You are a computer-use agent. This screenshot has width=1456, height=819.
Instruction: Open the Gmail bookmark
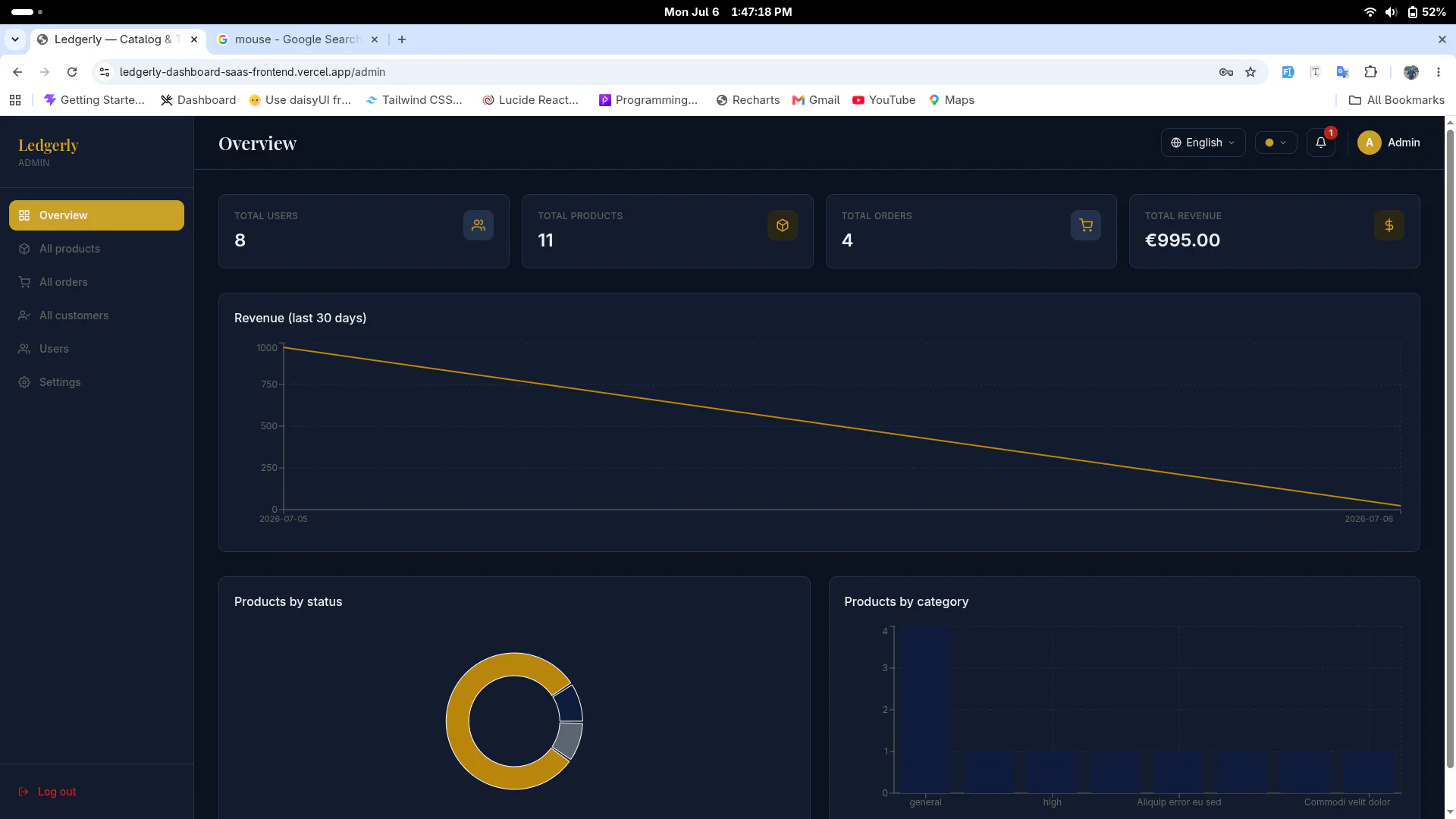(816, 100)
